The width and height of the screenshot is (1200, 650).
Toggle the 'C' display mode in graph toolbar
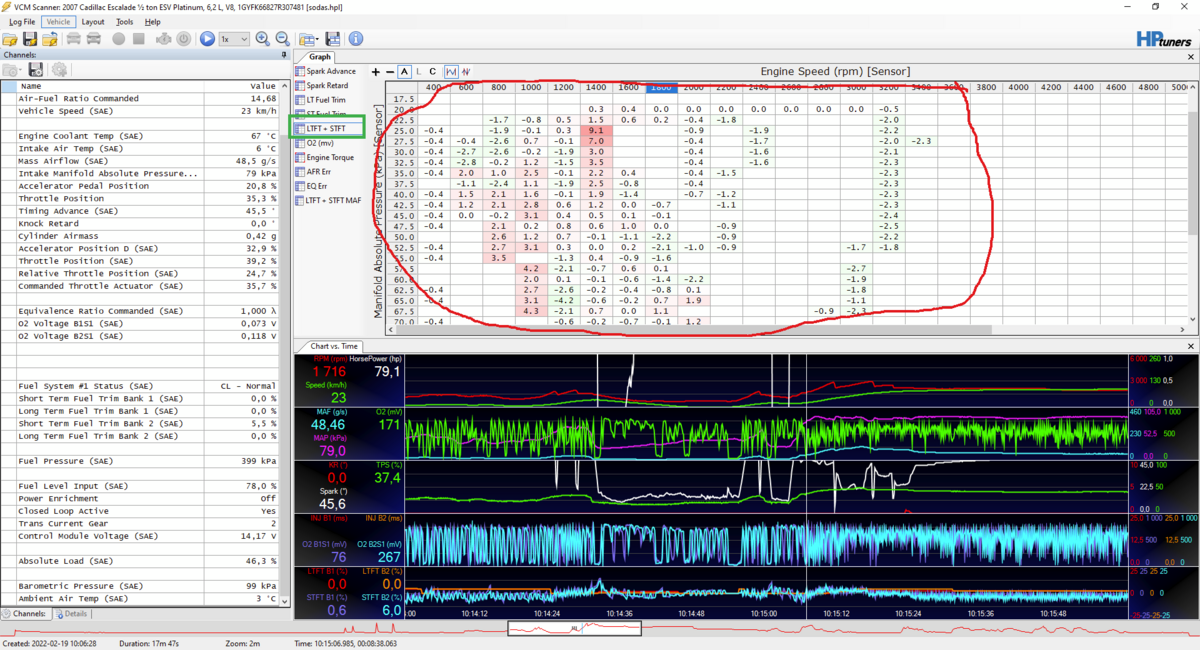coord(432,72)
